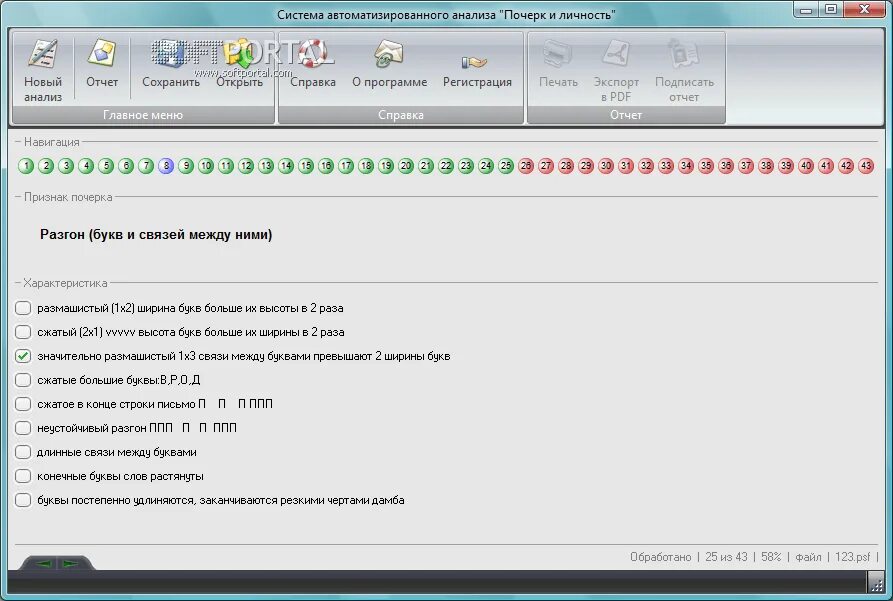Click the Главное меню group label

[143, 115]
